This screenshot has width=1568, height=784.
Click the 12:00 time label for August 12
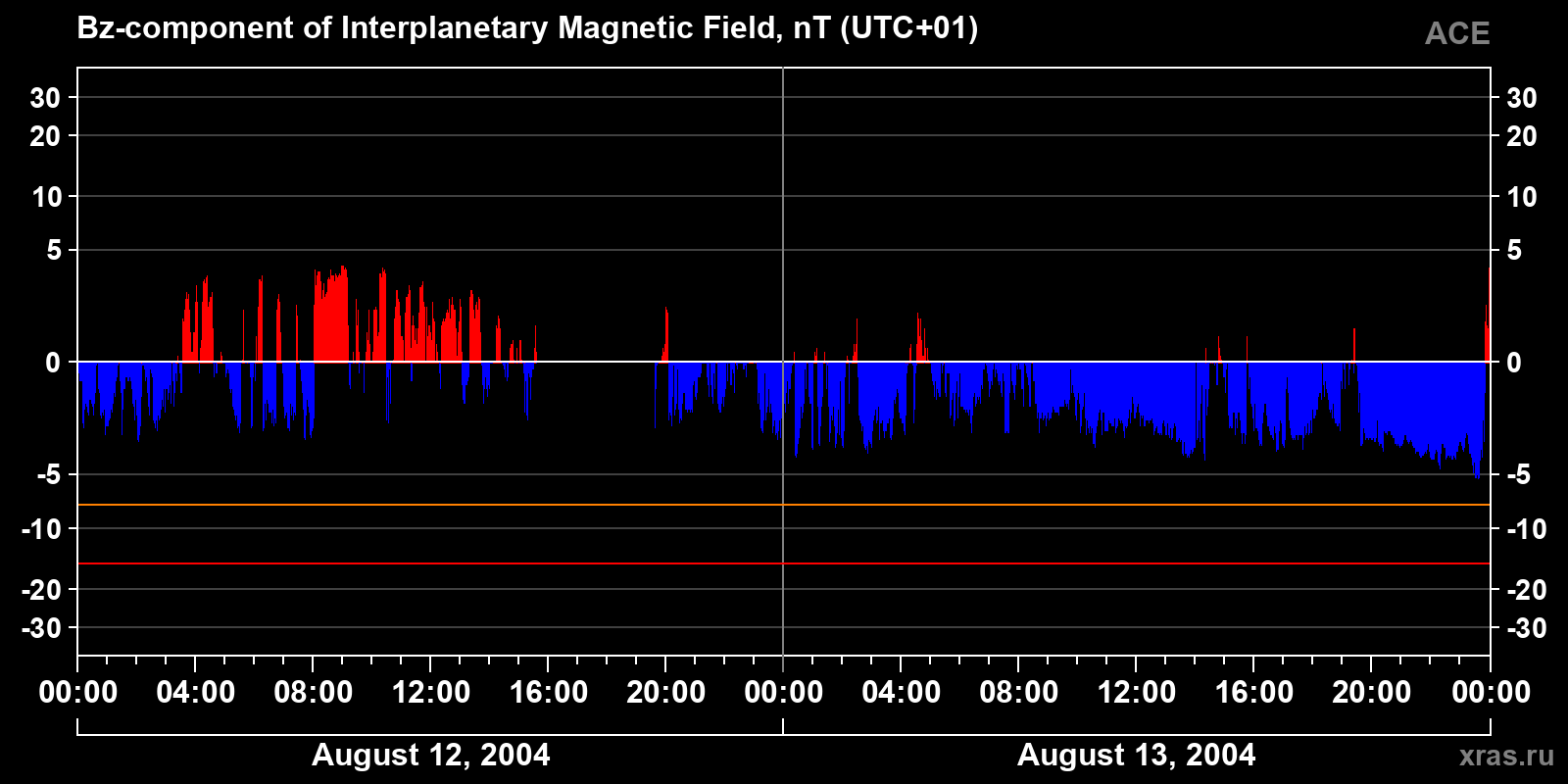tap(431, 693)
